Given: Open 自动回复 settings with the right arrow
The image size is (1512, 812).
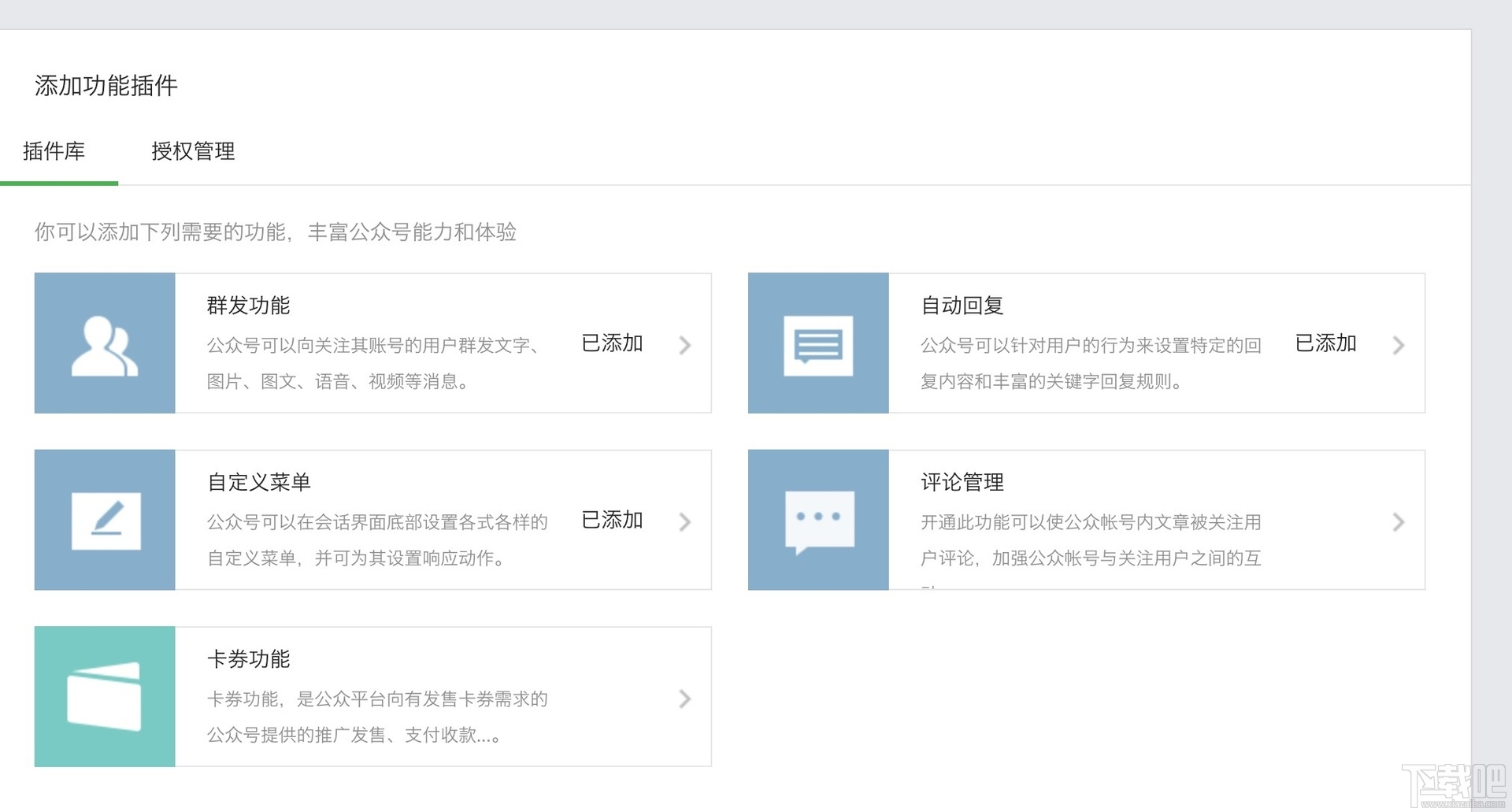Looking at the screenshot, I should coord(1399,344).
